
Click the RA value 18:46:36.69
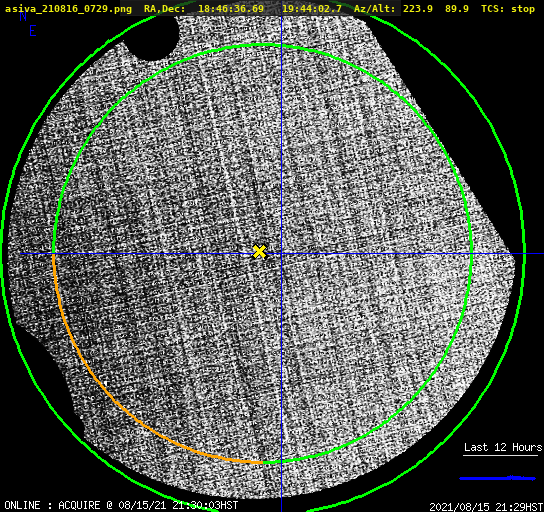pyautogui.click(x=231, y=9)
